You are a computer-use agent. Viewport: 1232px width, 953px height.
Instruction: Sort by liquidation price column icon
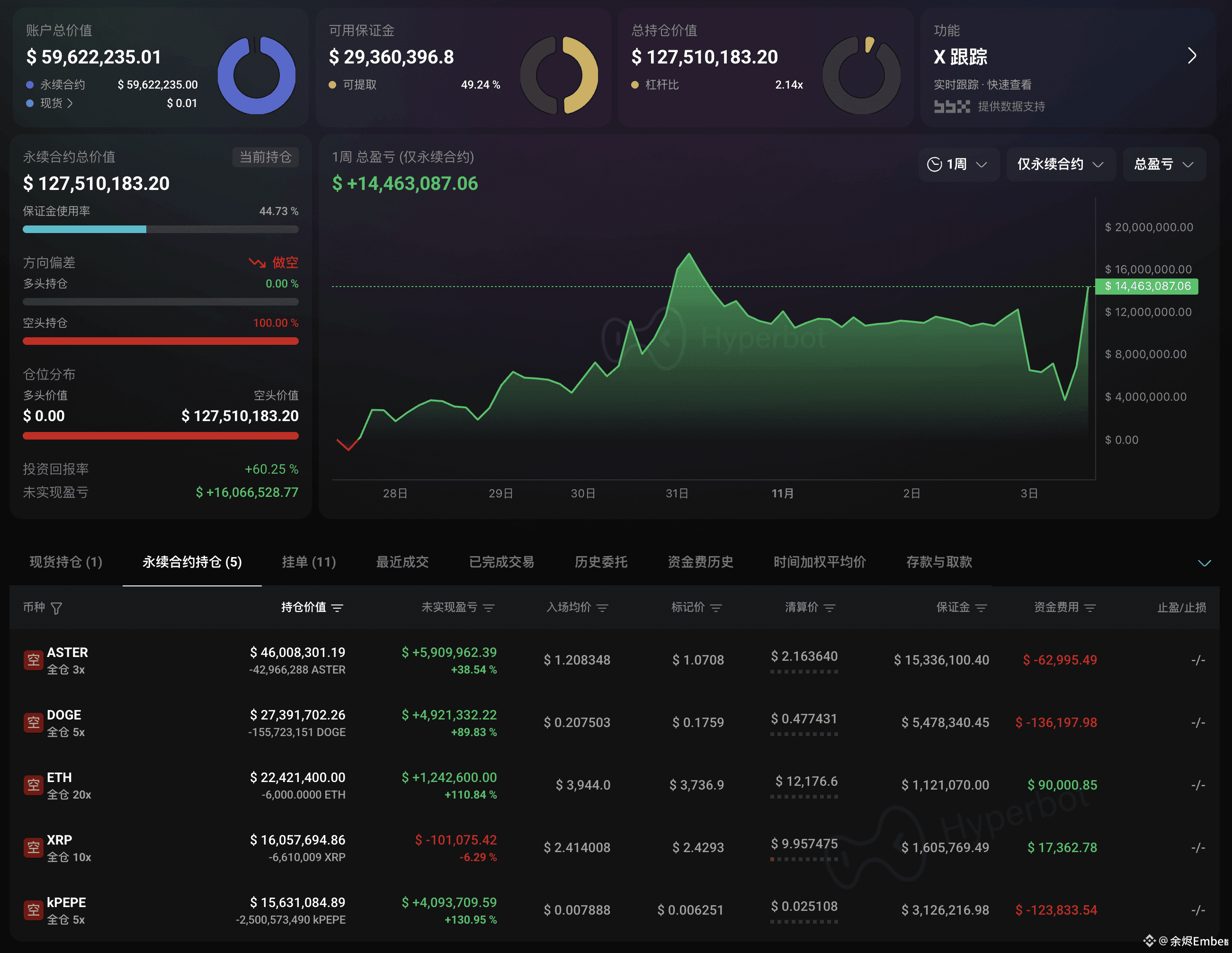point(829,608)
